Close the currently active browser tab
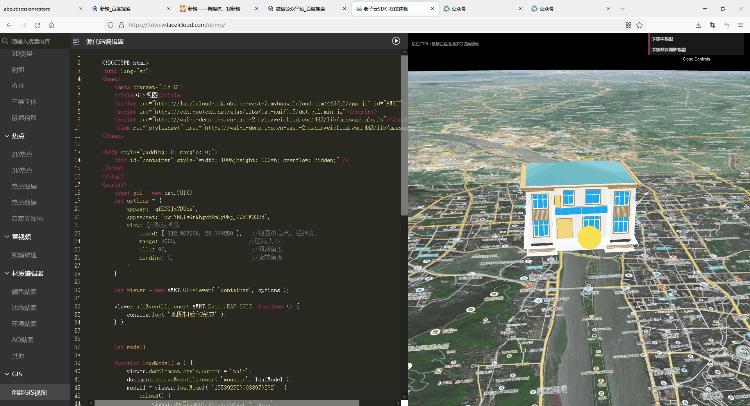This screenshot has height=406, width=750. (x=432, y=9)
